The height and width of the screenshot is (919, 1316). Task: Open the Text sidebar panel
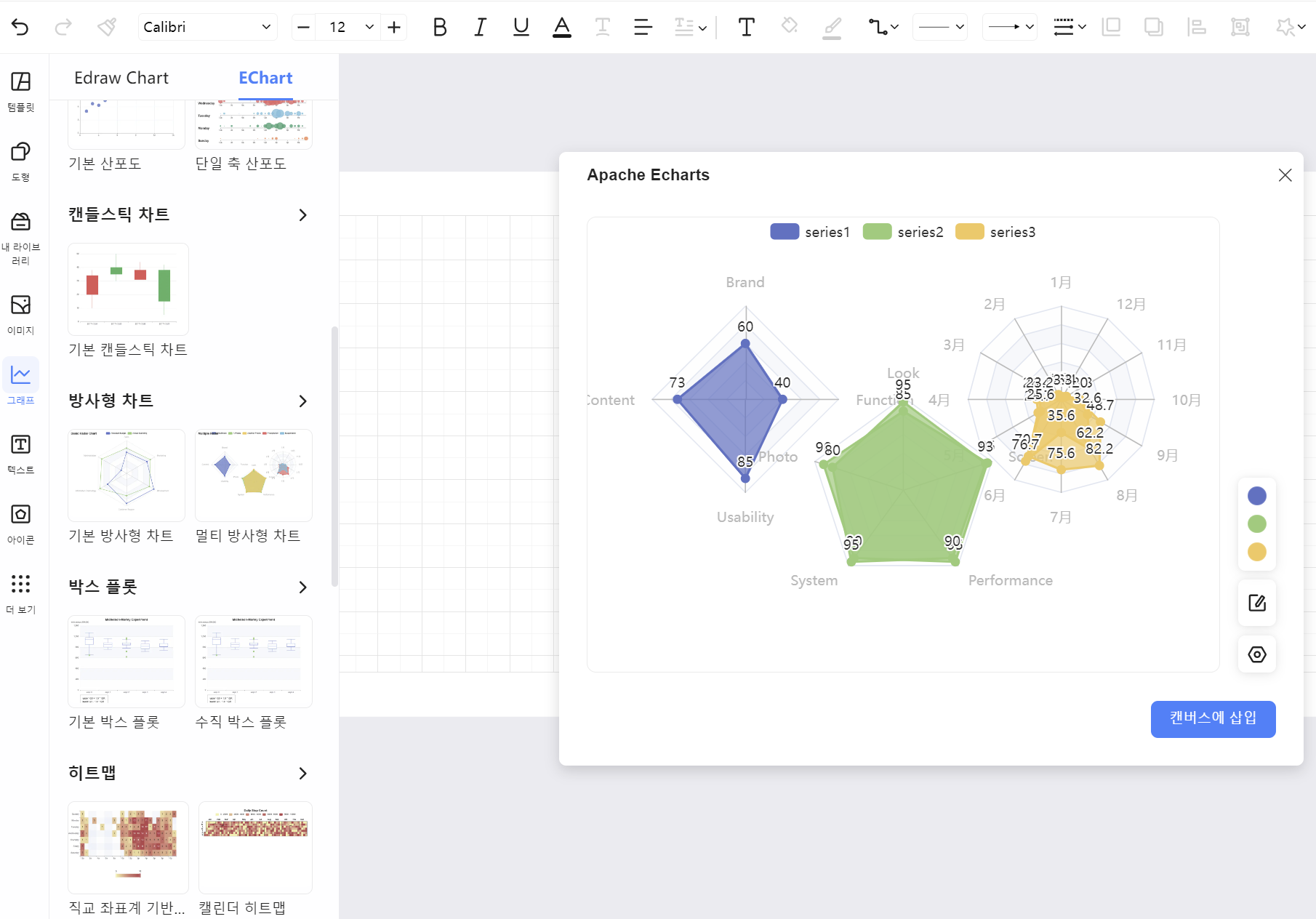pos(21,454)
